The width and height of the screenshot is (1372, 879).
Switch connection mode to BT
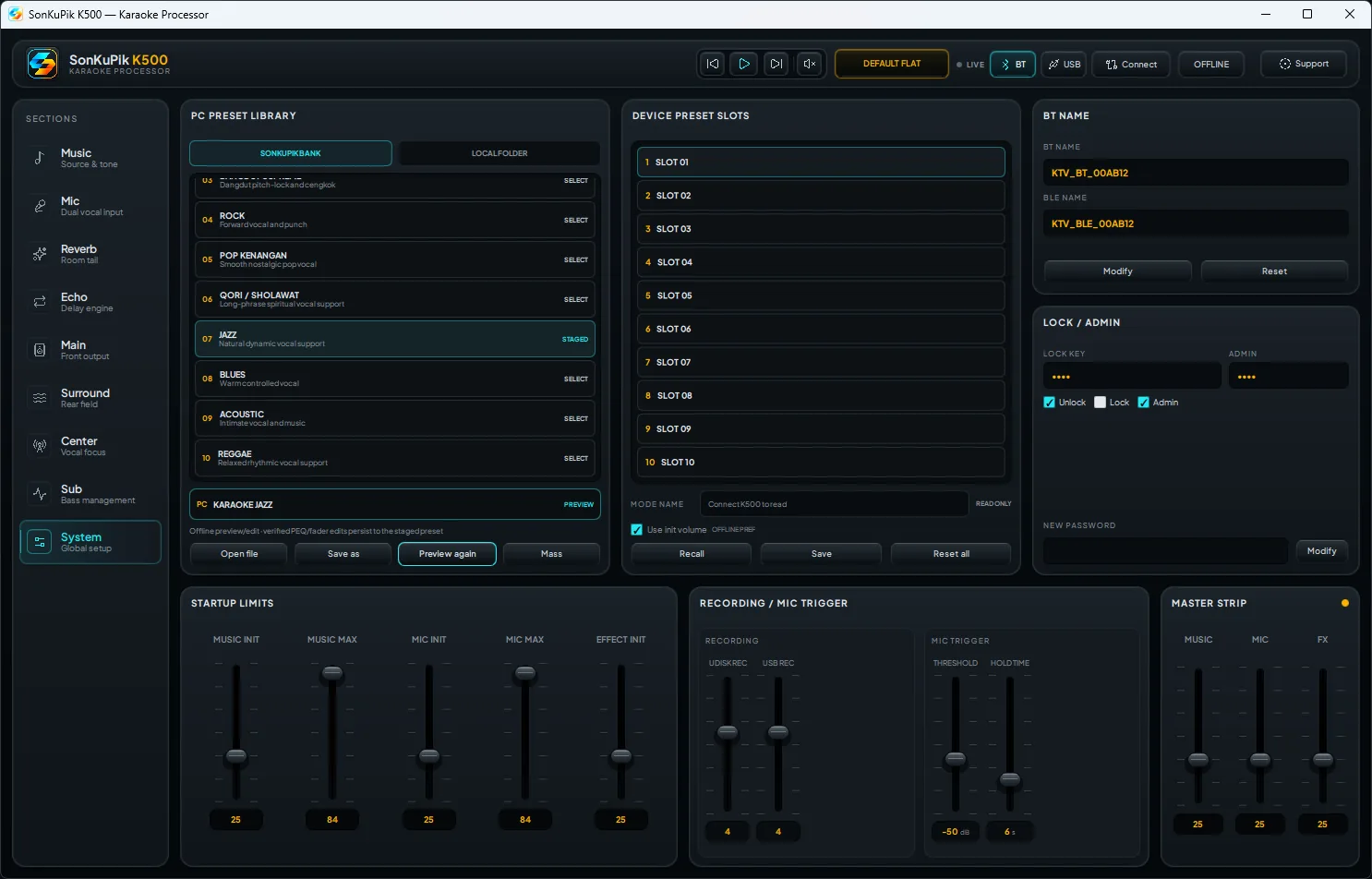(x=1013, y=65)
